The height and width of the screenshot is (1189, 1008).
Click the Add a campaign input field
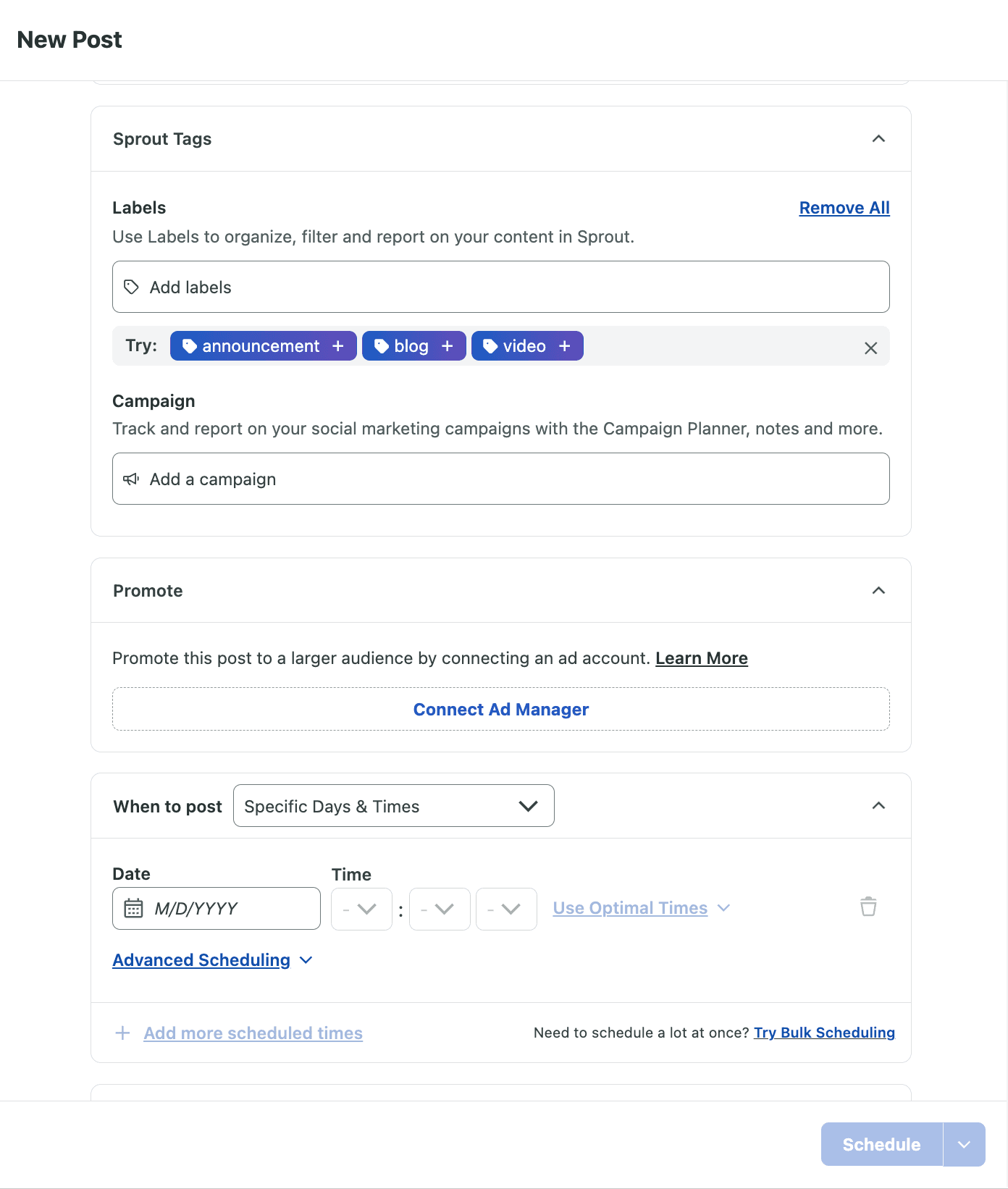tap(500, 479)
